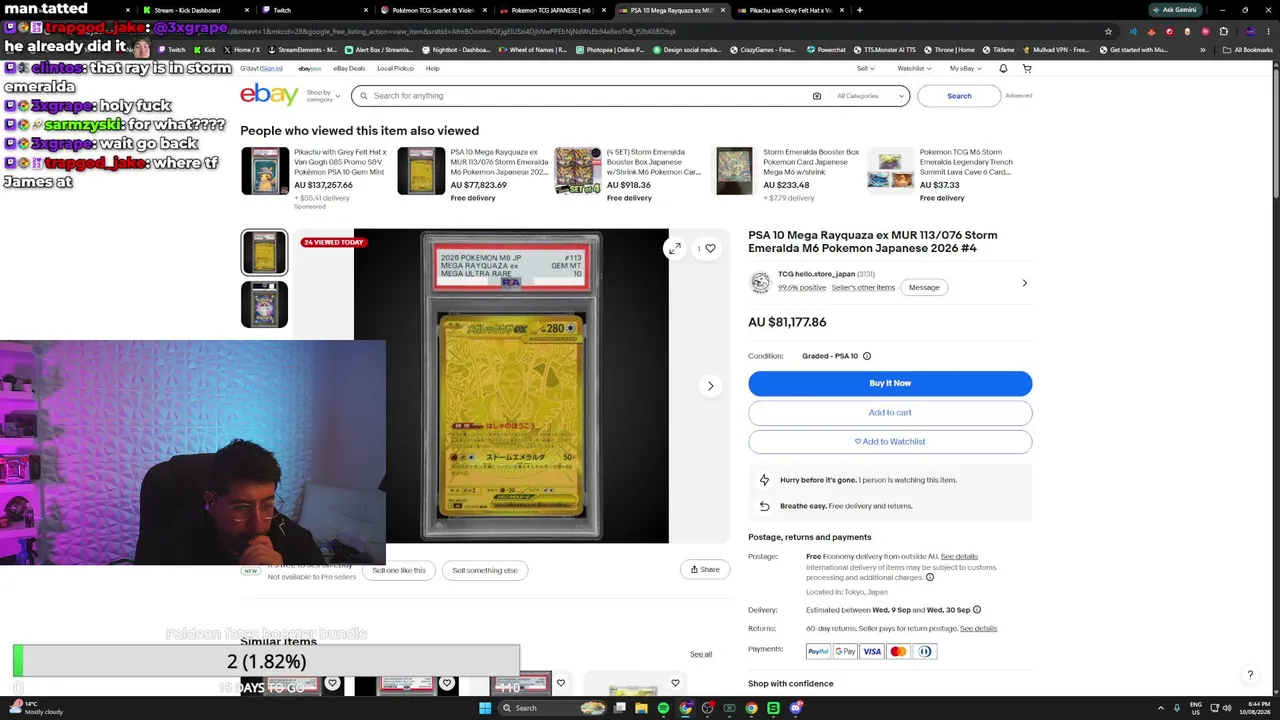
Task: Share this listing
Action: [705, 570]
